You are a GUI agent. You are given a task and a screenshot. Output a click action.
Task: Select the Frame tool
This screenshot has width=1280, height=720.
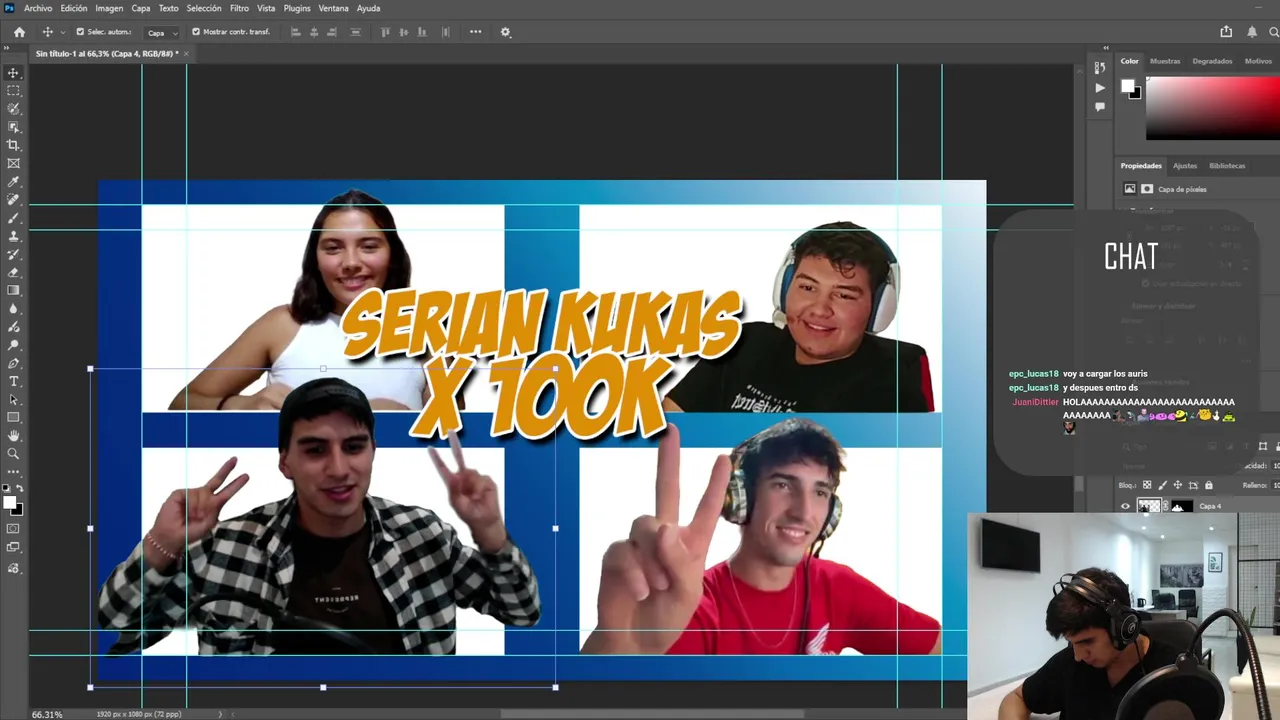tap(13, 163)
